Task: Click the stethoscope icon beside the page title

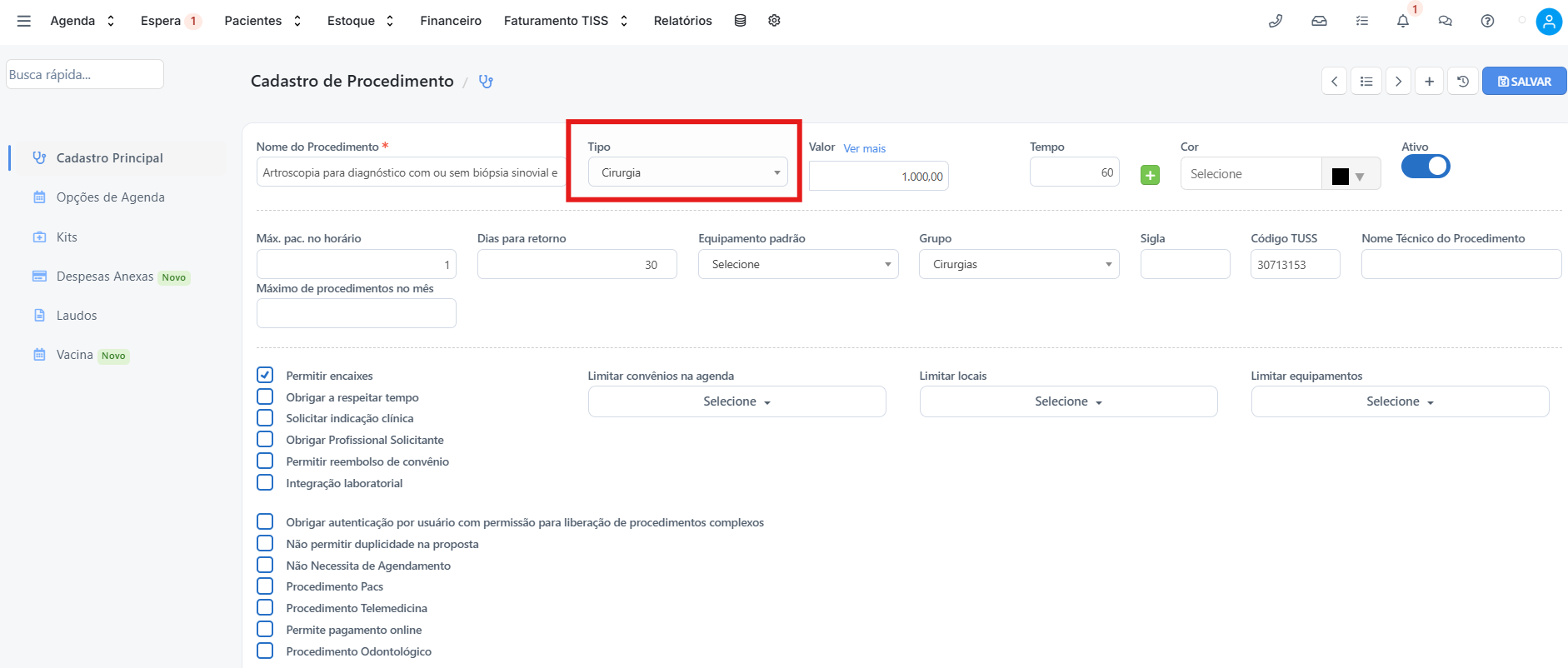Action: click(x=486, y=82)
